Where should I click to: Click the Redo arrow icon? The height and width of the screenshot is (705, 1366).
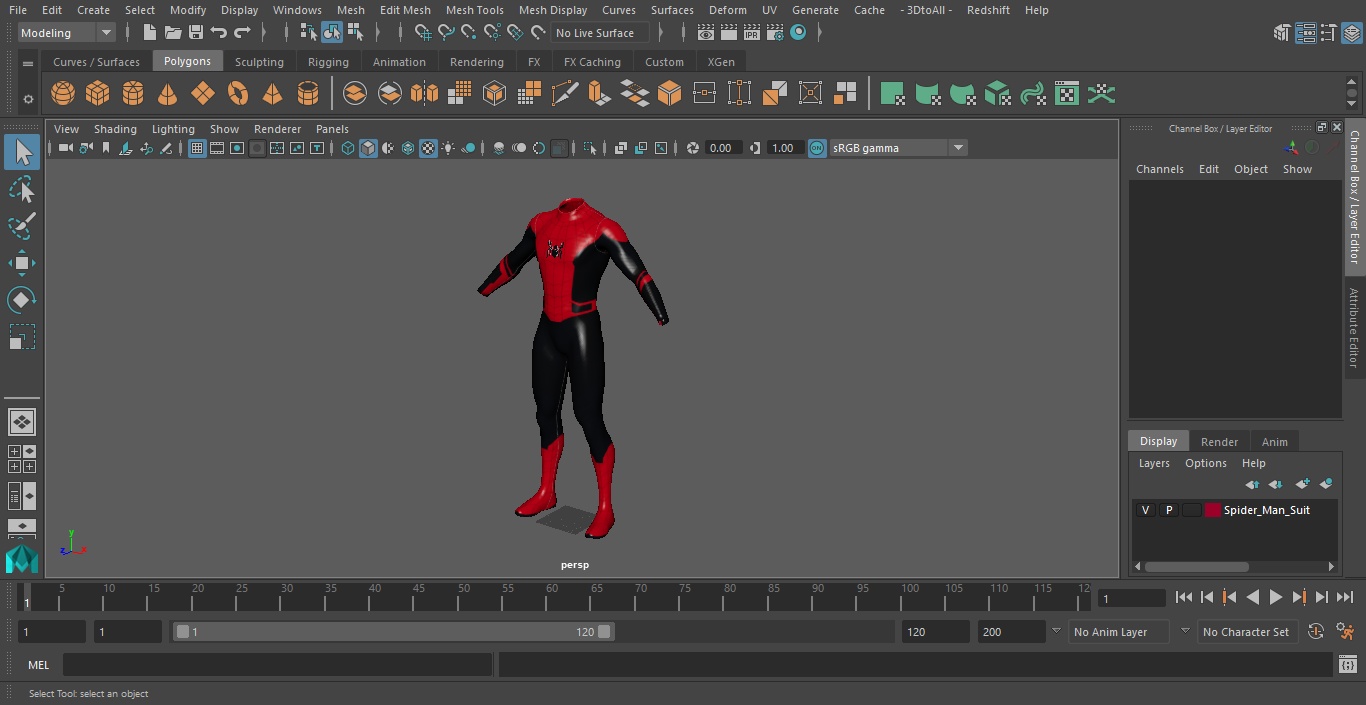[x=242, y=33]
